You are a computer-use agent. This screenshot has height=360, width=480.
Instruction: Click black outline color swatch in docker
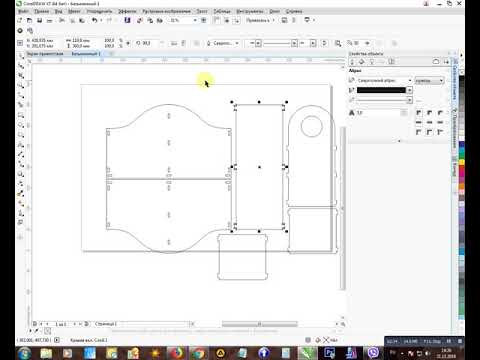click(381, 90)
